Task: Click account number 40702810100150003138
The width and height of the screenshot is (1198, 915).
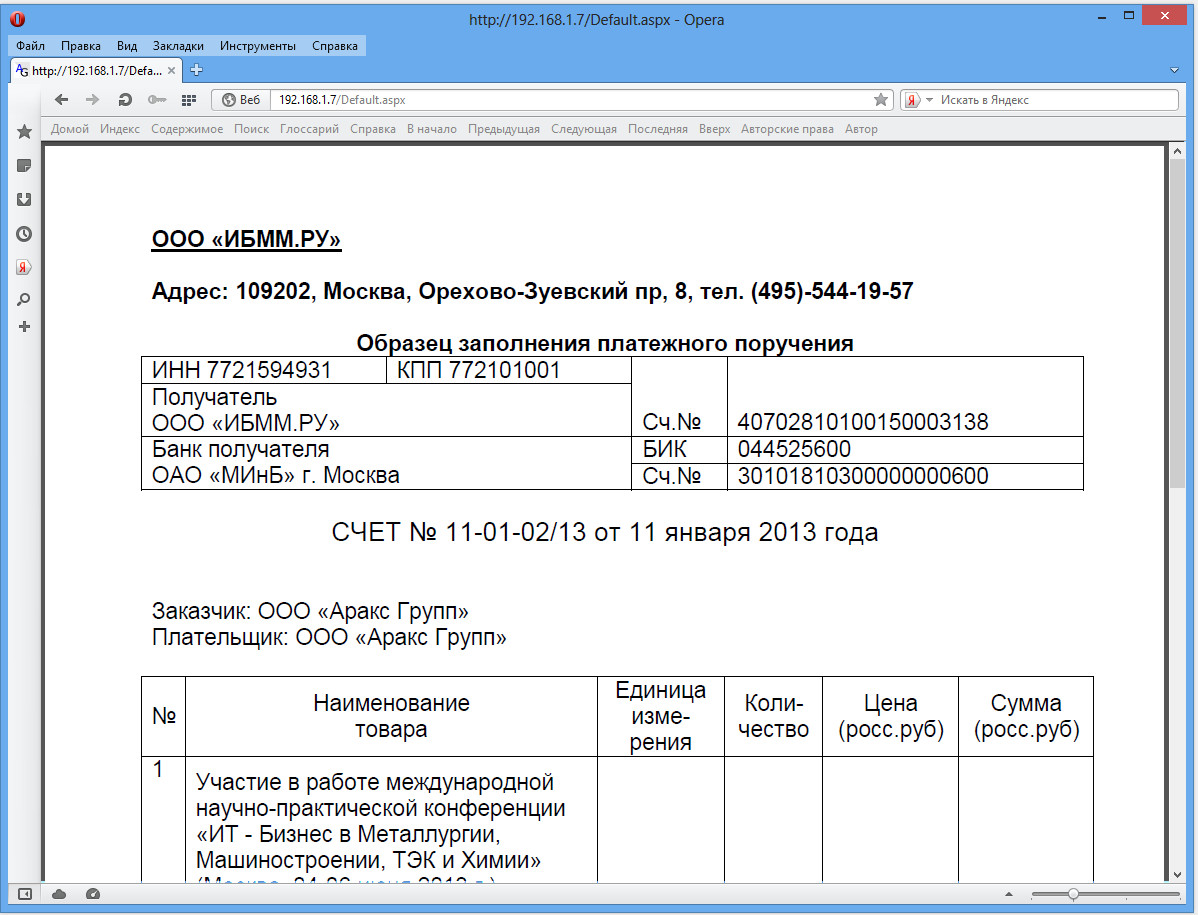Action: click(x=863, y=422)
